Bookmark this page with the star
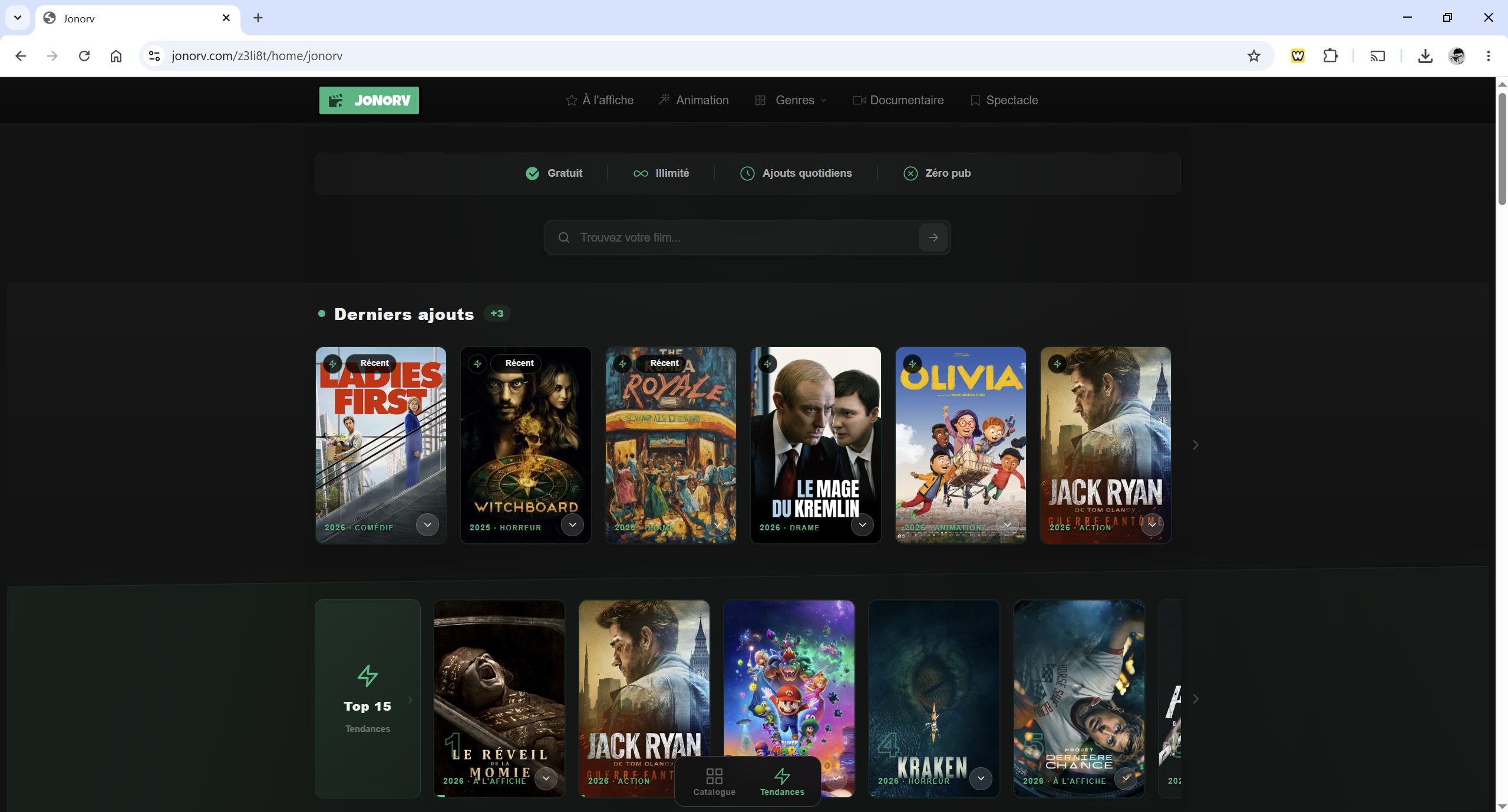The image size is (1508, 812). (1253, 56)
